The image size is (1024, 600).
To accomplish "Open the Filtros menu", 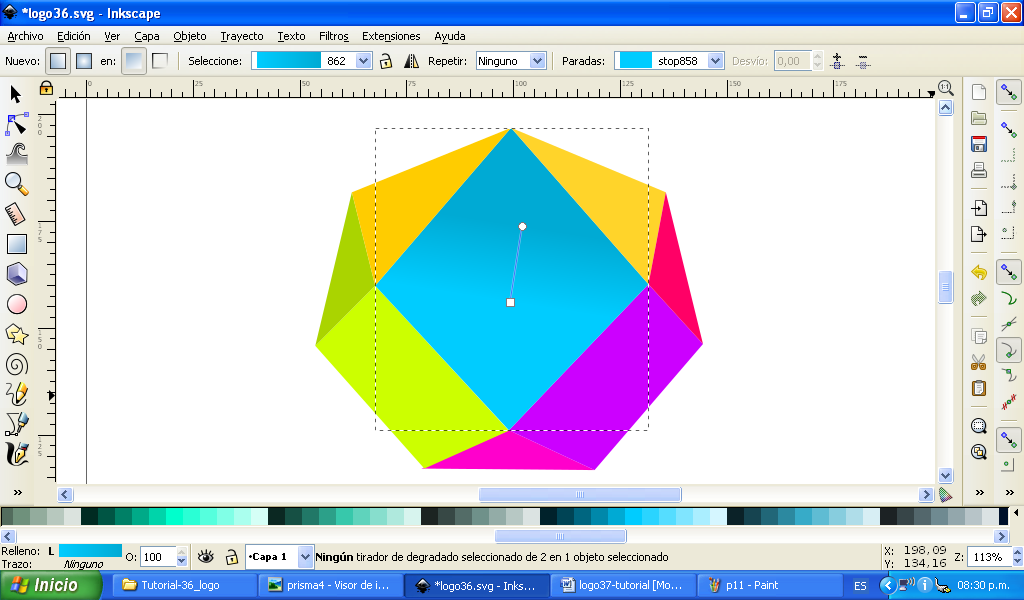I will 334,36.
